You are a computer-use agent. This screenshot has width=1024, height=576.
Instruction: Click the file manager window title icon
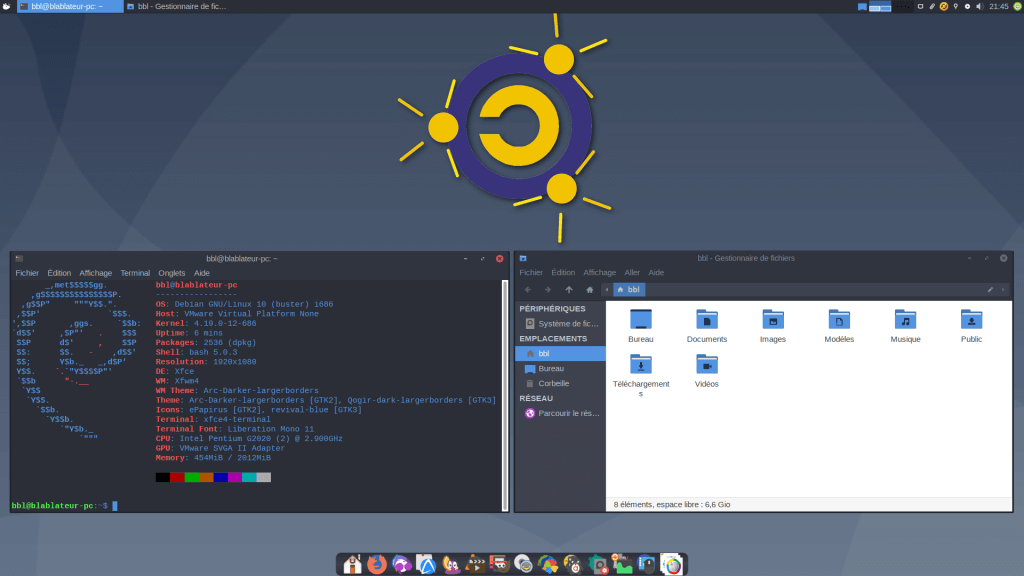click(523, 259)
